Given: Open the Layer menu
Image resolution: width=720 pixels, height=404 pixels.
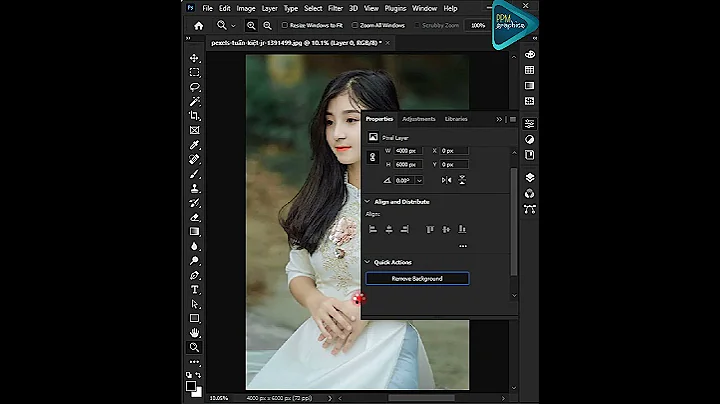Looking at the screenshot, I should pyautogui.click(x=270, y=8).
